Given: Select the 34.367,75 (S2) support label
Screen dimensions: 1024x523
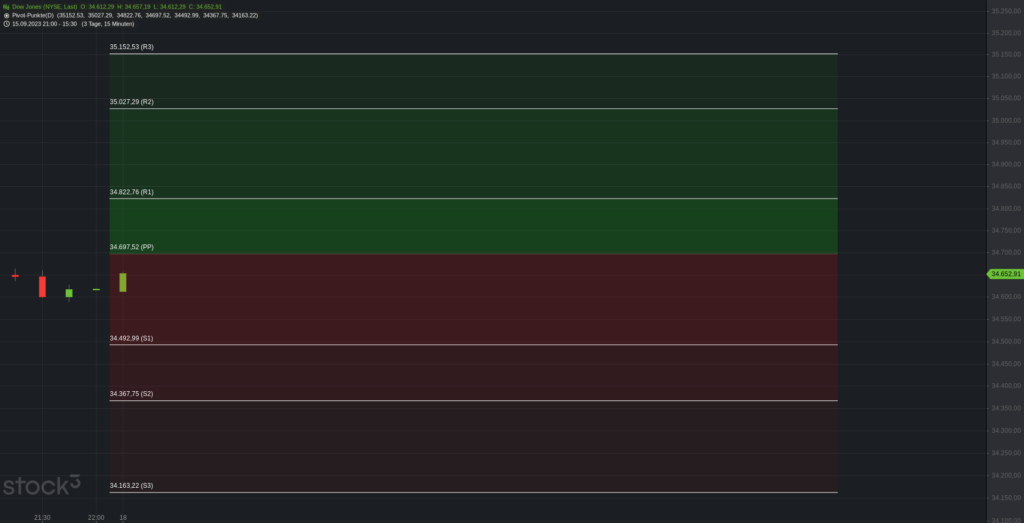Looking at the screenshot, I should click(x=131, y=394).
